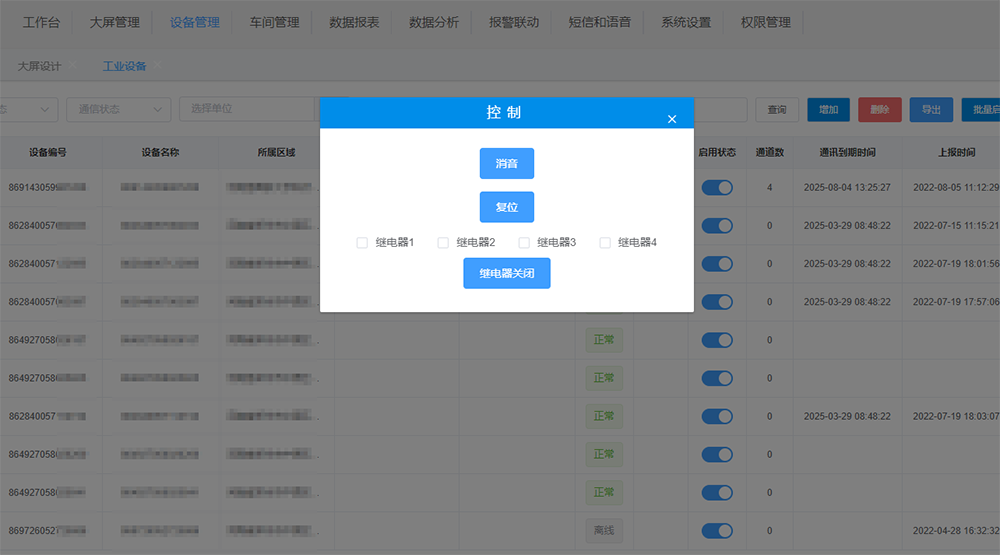Click the 消音 mute button
The image size is (1000, 555).
coord(506,163)
